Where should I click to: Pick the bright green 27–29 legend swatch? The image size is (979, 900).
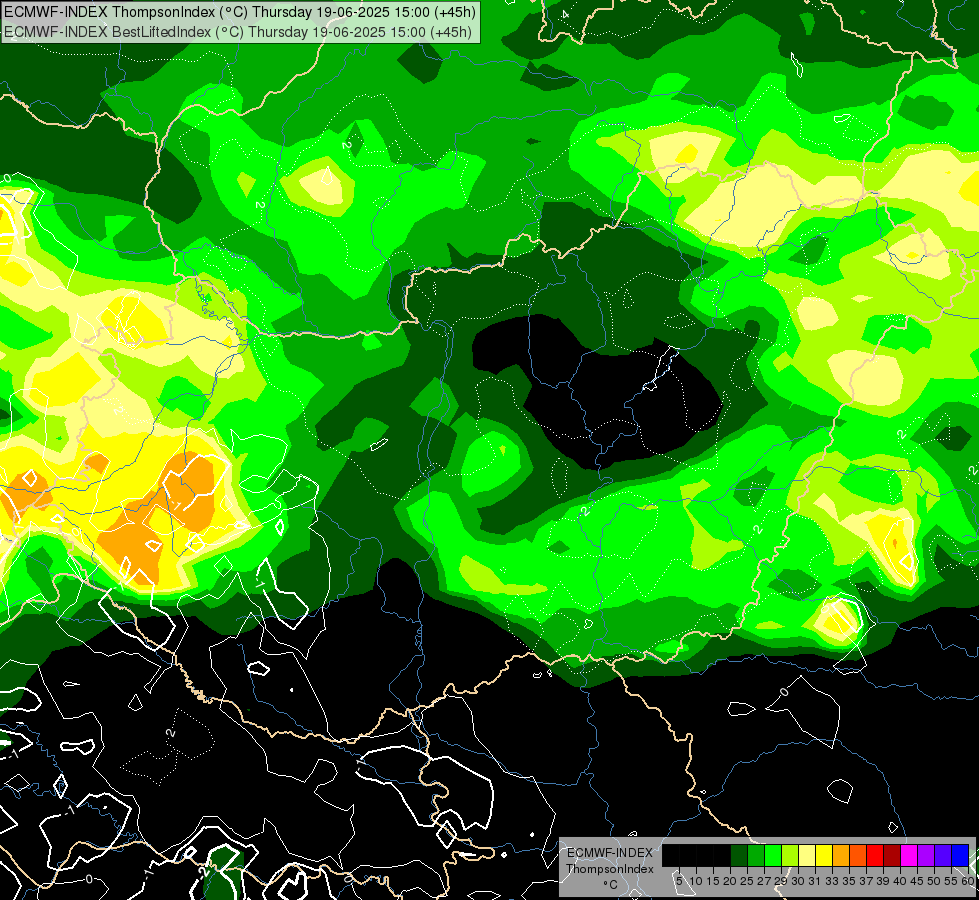click(773, 855)
